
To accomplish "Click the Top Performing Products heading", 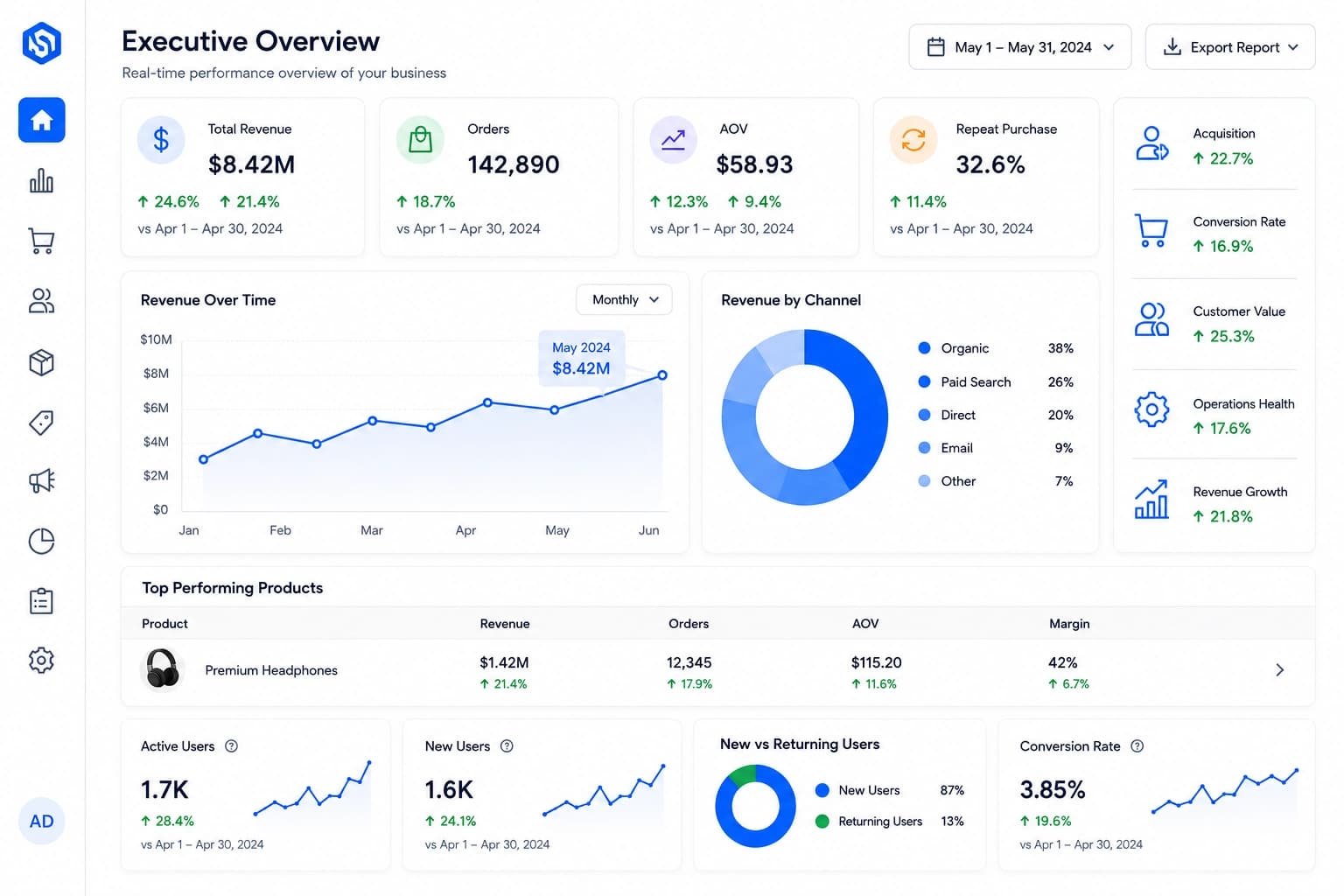I will tap(233, 588).
